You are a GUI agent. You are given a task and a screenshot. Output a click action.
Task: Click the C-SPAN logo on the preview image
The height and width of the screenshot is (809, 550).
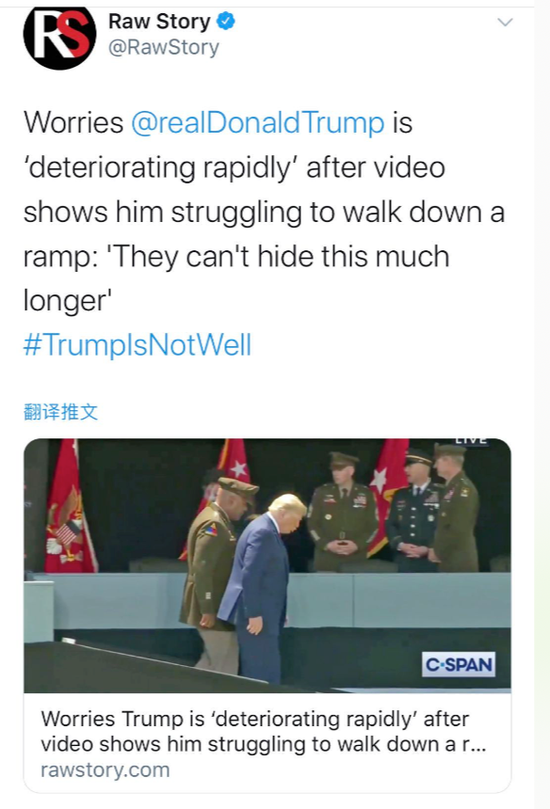click(458, 665)
